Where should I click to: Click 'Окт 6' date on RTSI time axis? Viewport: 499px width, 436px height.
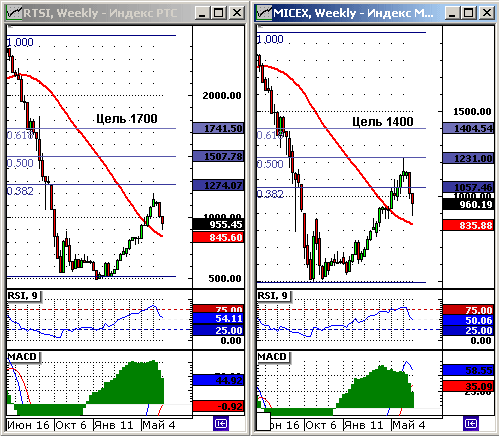pos(71,425)
